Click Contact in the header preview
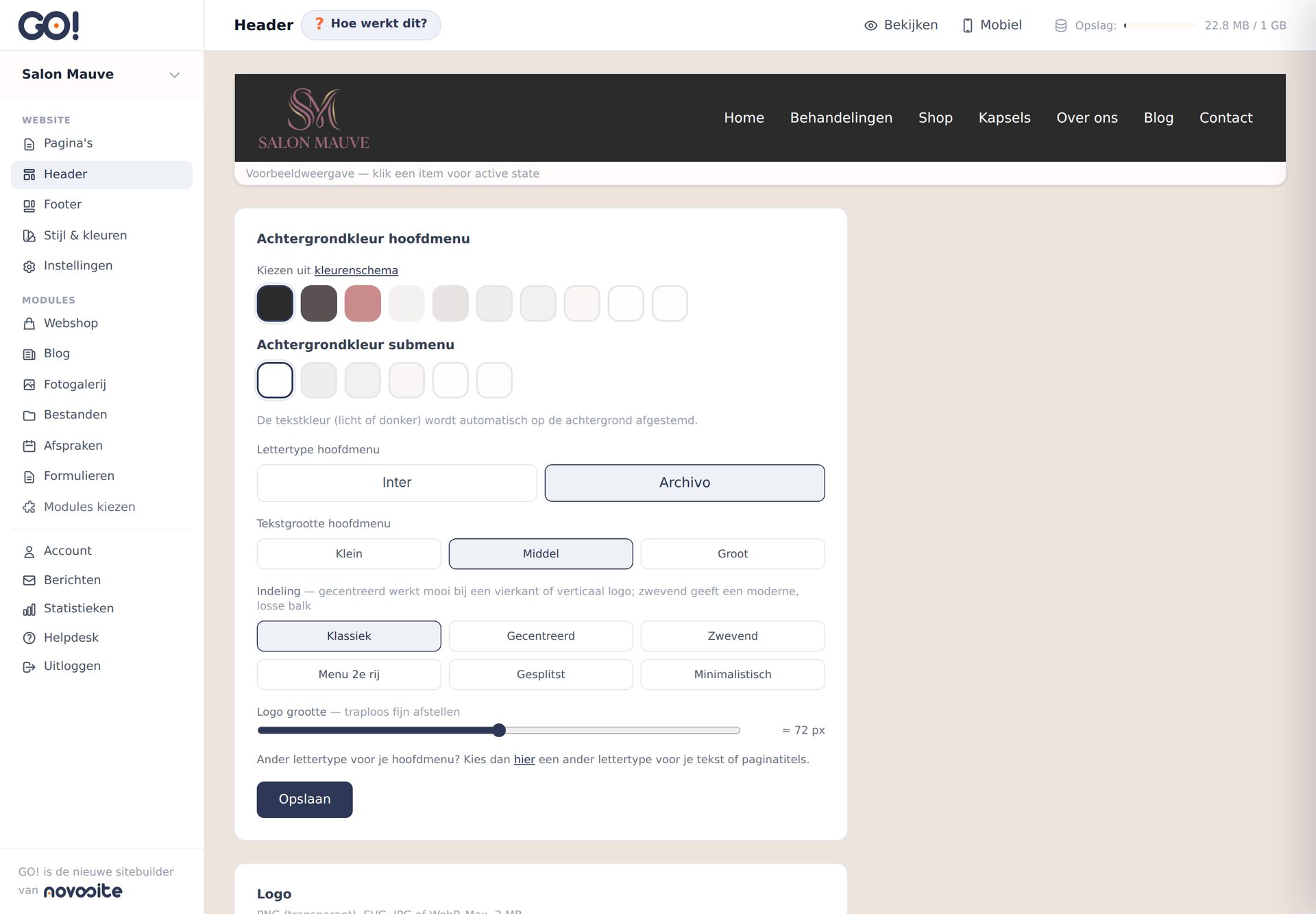This screenshot has height=914, width=1316. click(1226, 118)
